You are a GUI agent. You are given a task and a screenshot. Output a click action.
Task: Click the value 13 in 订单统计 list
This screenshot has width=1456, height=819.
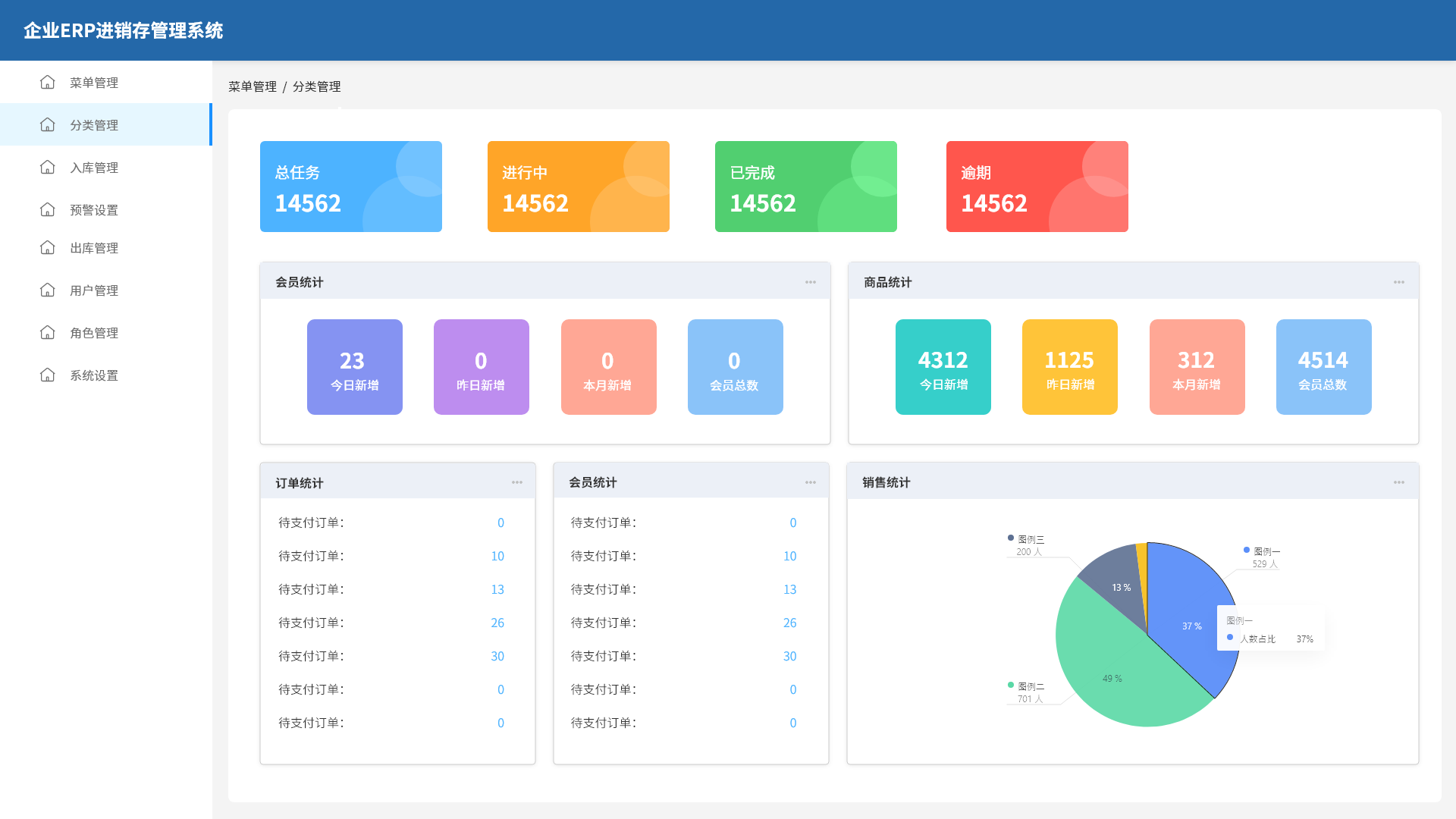tap(497, 589)
